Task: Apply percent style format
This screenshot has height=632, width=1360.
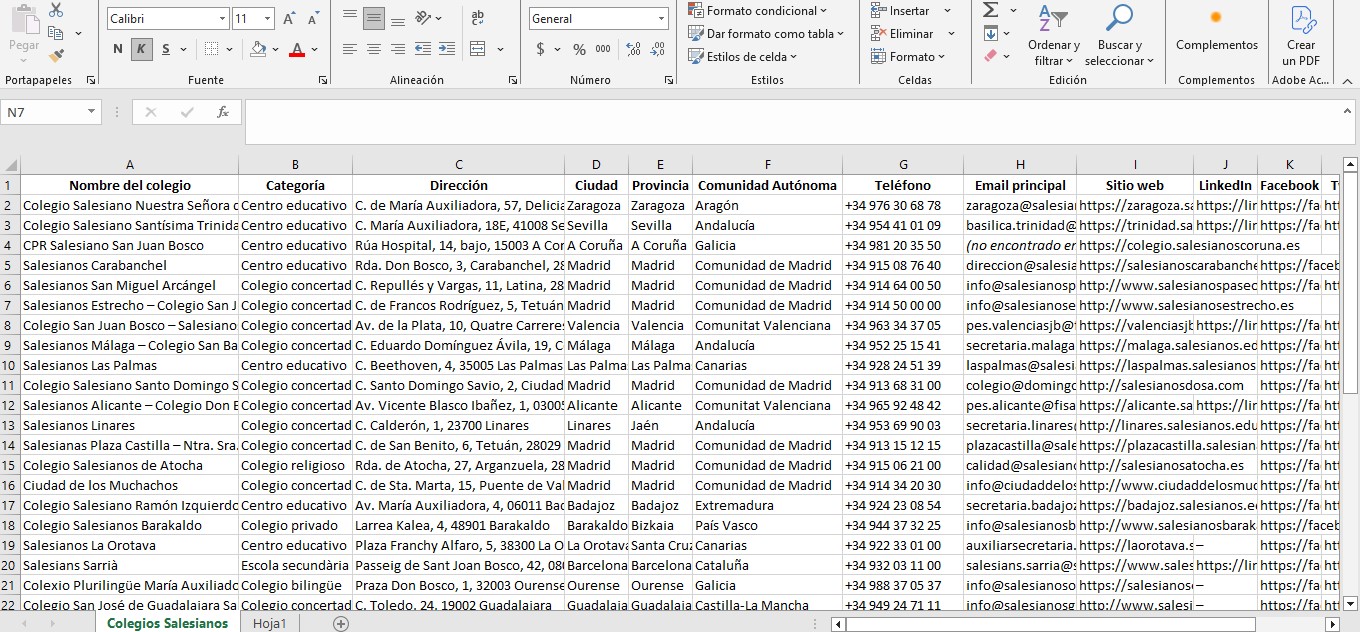Action: pos(579,49)
